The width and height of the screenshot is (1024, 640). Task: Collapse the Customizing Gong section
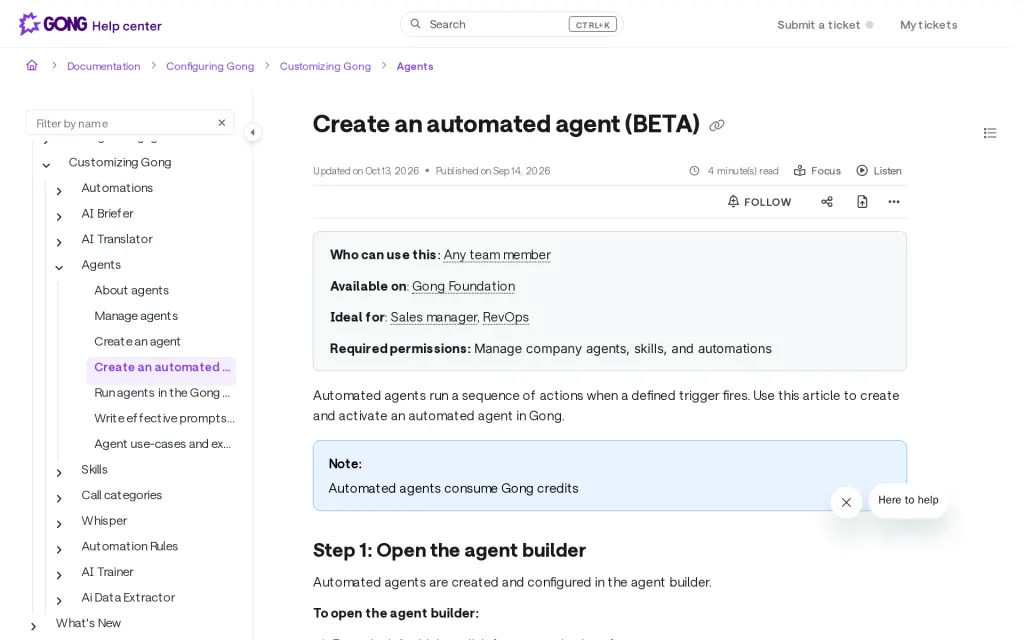click(x=46, y=165)
